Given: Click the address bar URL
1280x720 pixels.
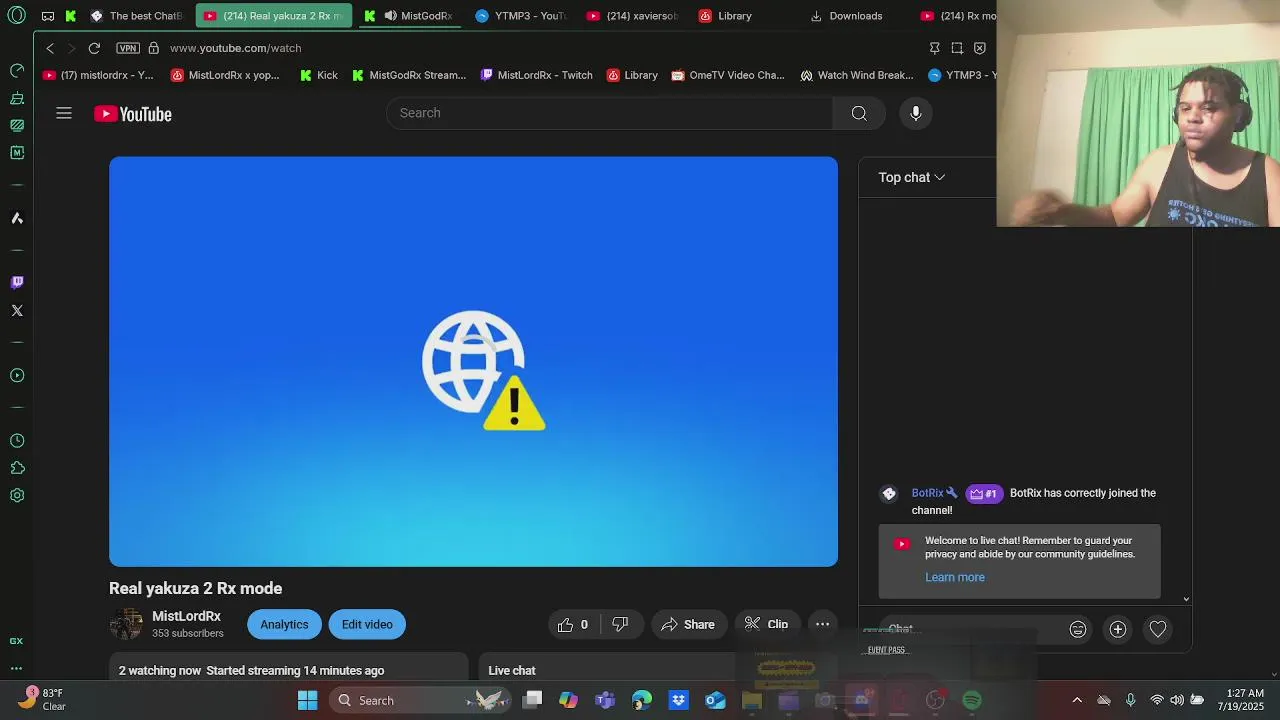Looking at the screenshot, I should (235, 48).
